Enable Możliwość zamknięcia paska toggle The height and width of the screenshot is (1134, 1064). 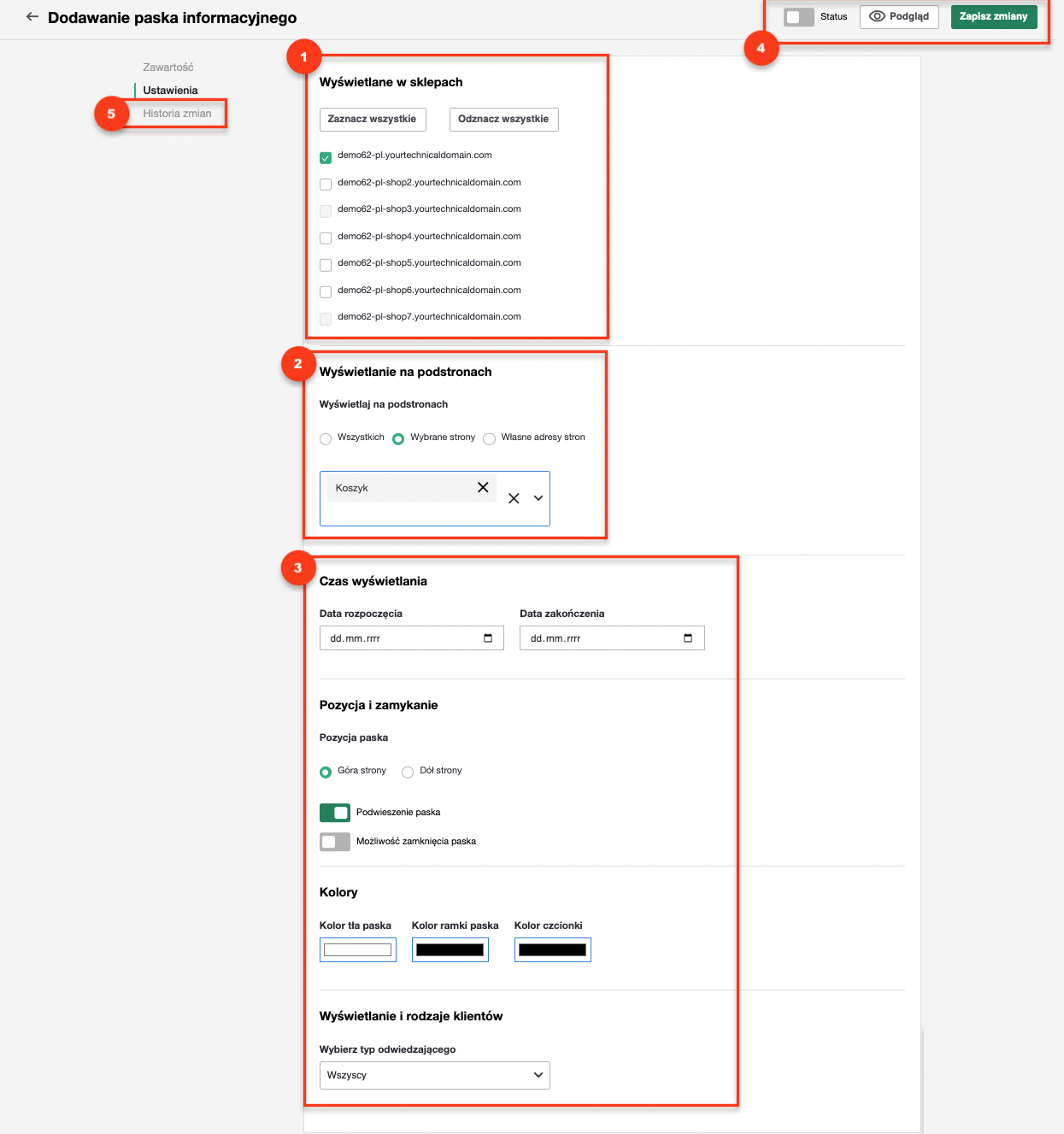[335, 842]
